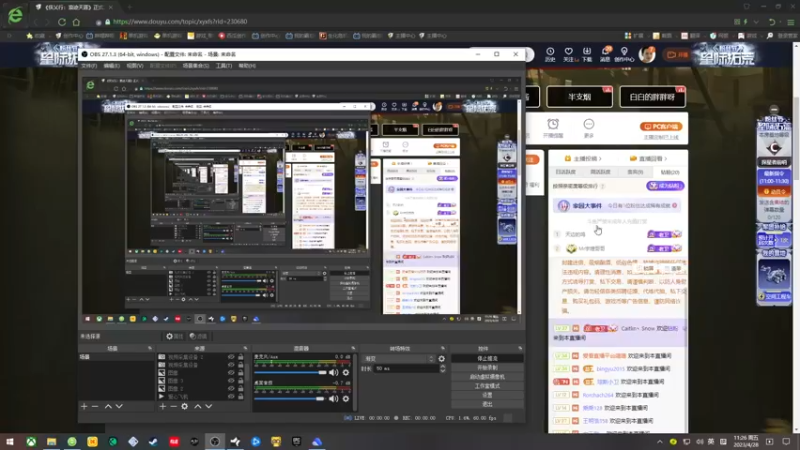Pop out the 来源 dock panel
The image size is (800, 450).
(x=245, y=348)
